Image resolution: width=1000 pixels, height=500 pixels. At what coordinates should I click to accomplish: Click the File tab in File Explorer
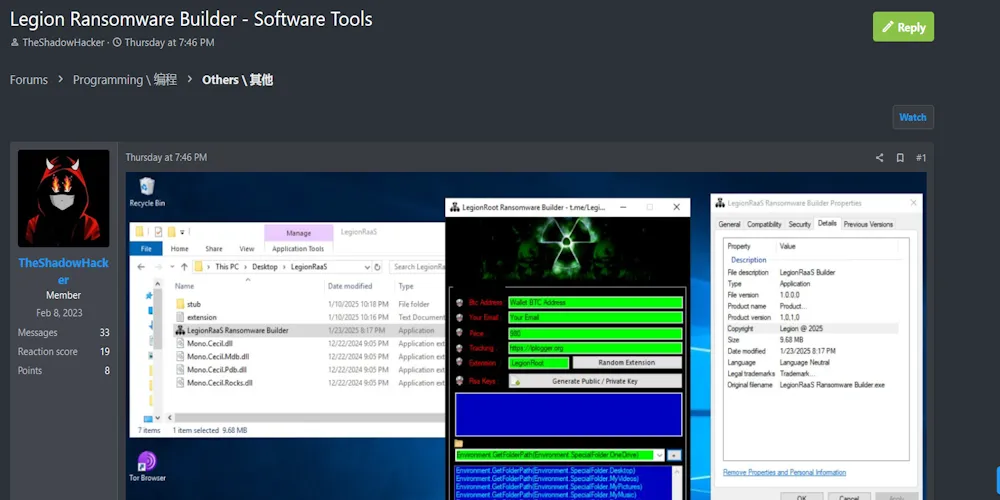pyautogui.click(x=146, y=249)
